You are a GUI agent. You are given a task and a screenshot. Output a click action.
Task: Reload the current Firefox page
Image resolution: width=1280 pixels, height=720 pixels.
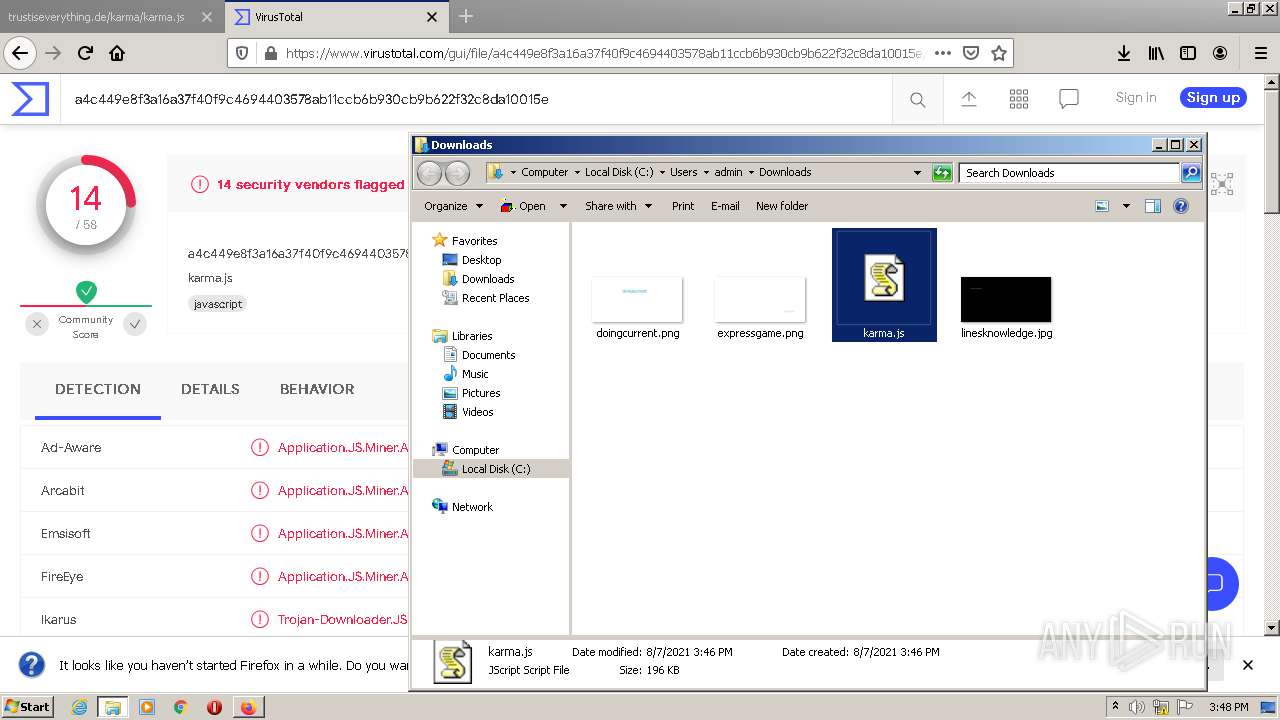click(85, 53)
